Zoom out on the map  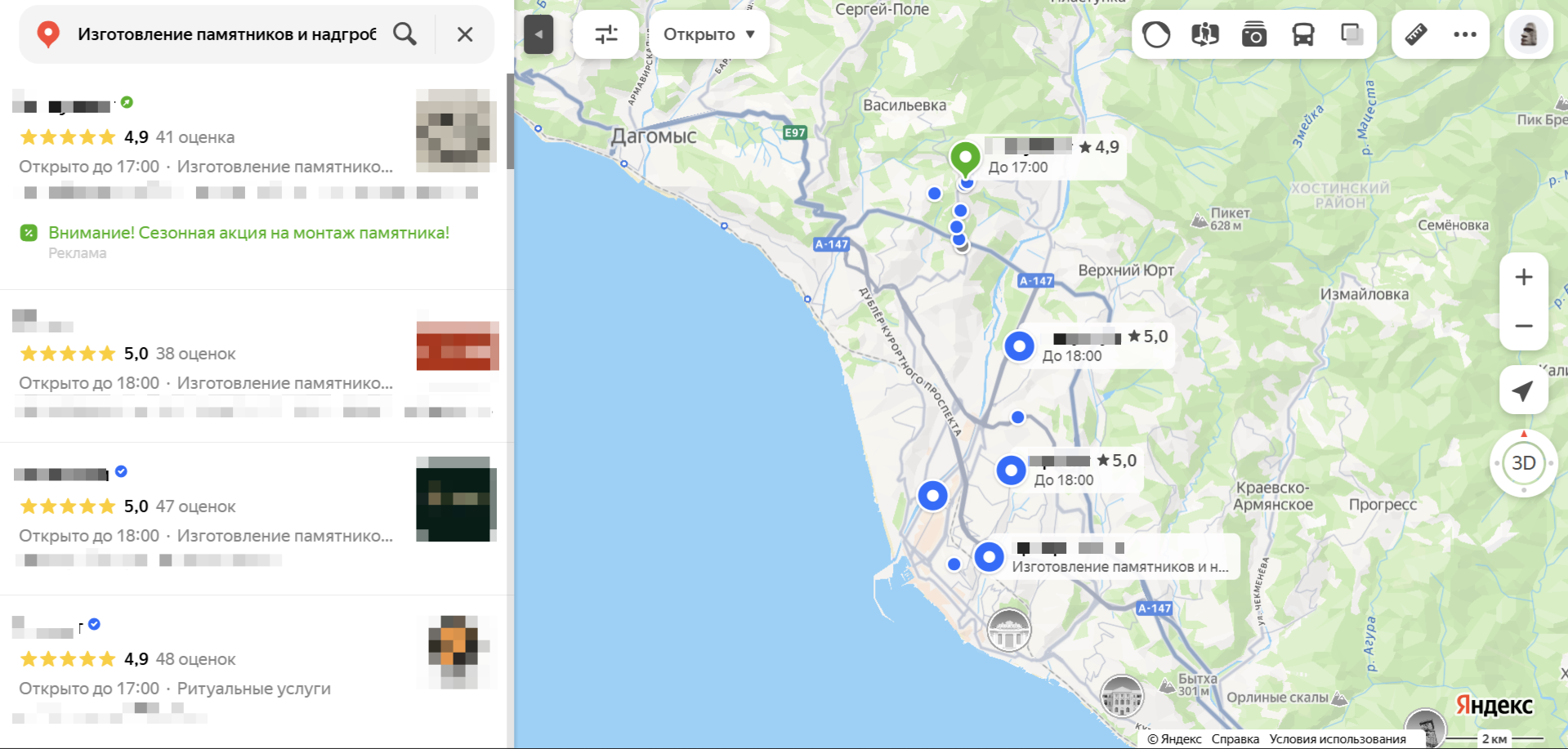(1524, 326)
